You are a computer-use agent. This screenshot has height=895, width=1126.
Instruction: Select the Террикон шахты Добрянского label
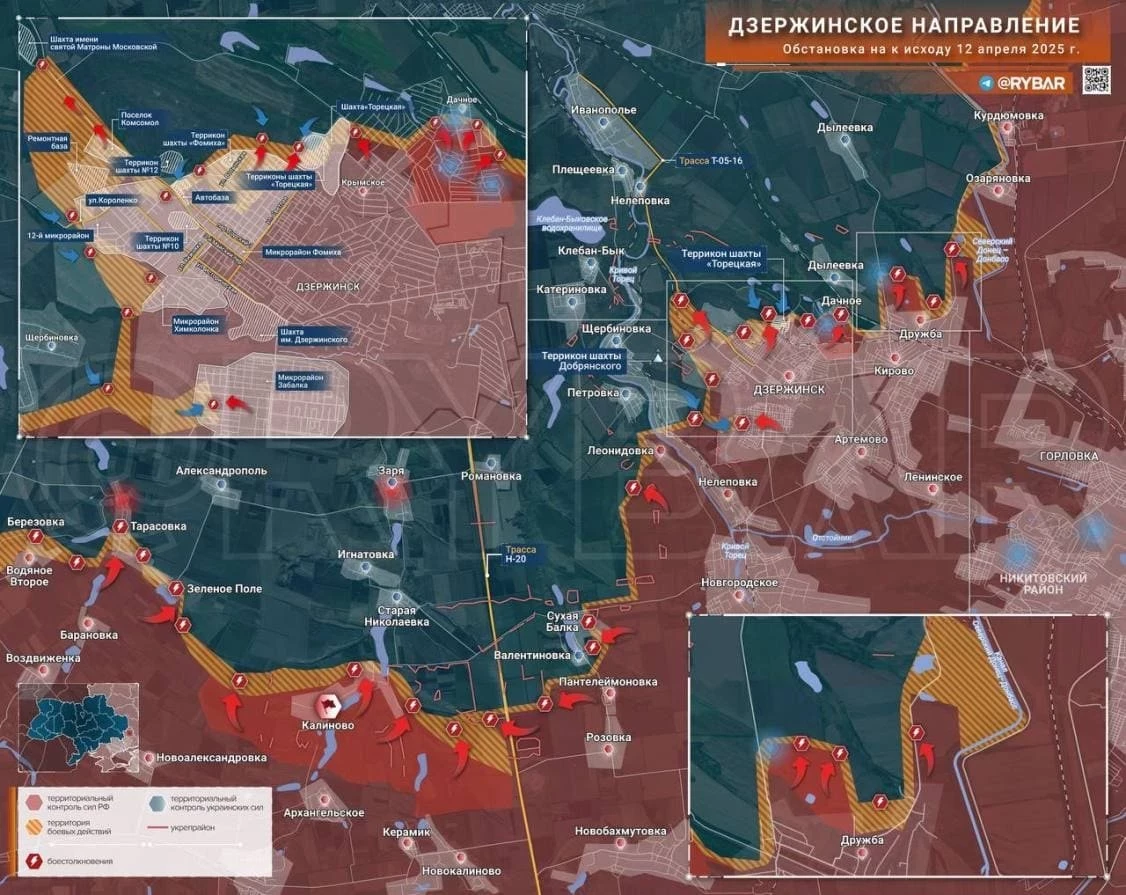(x=581, y=360)
